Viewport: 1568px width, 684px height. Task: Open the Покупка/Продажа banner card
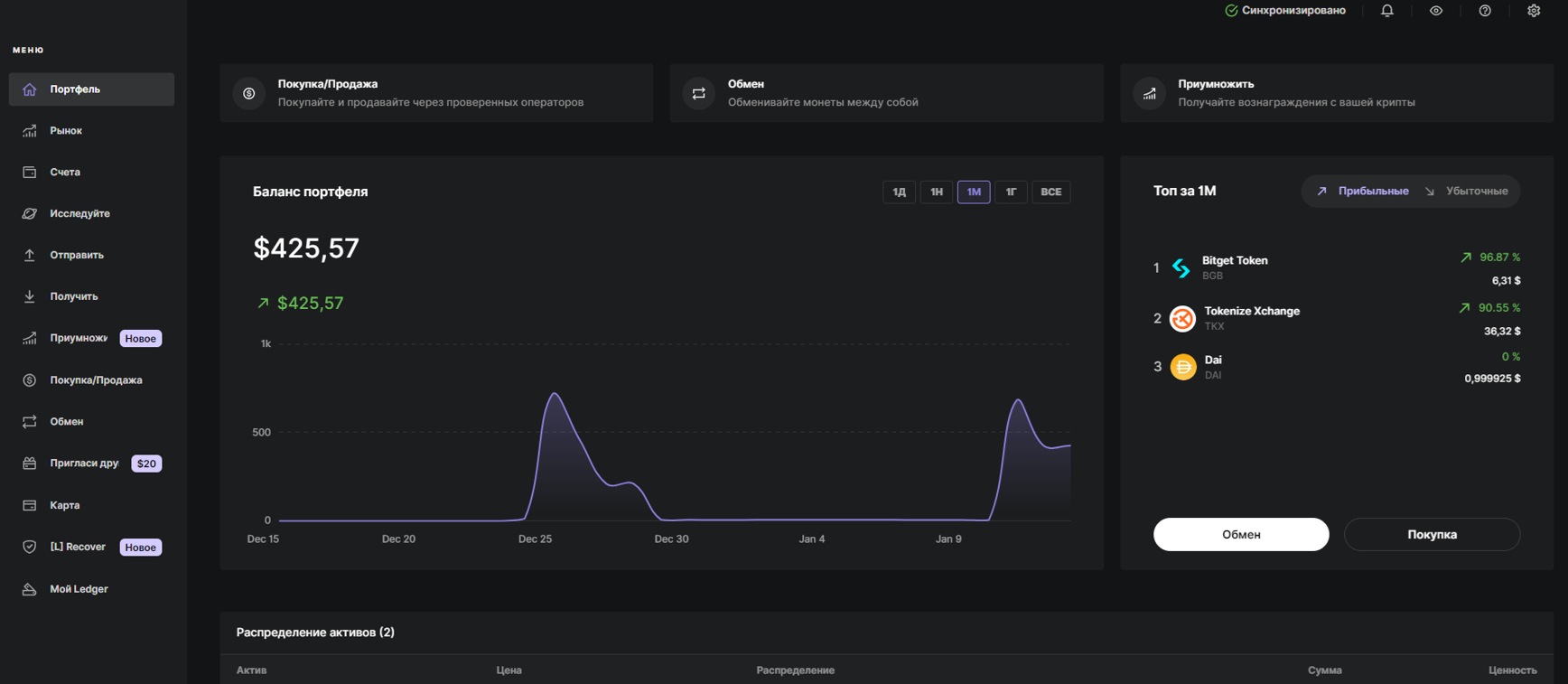click(436, 93)
